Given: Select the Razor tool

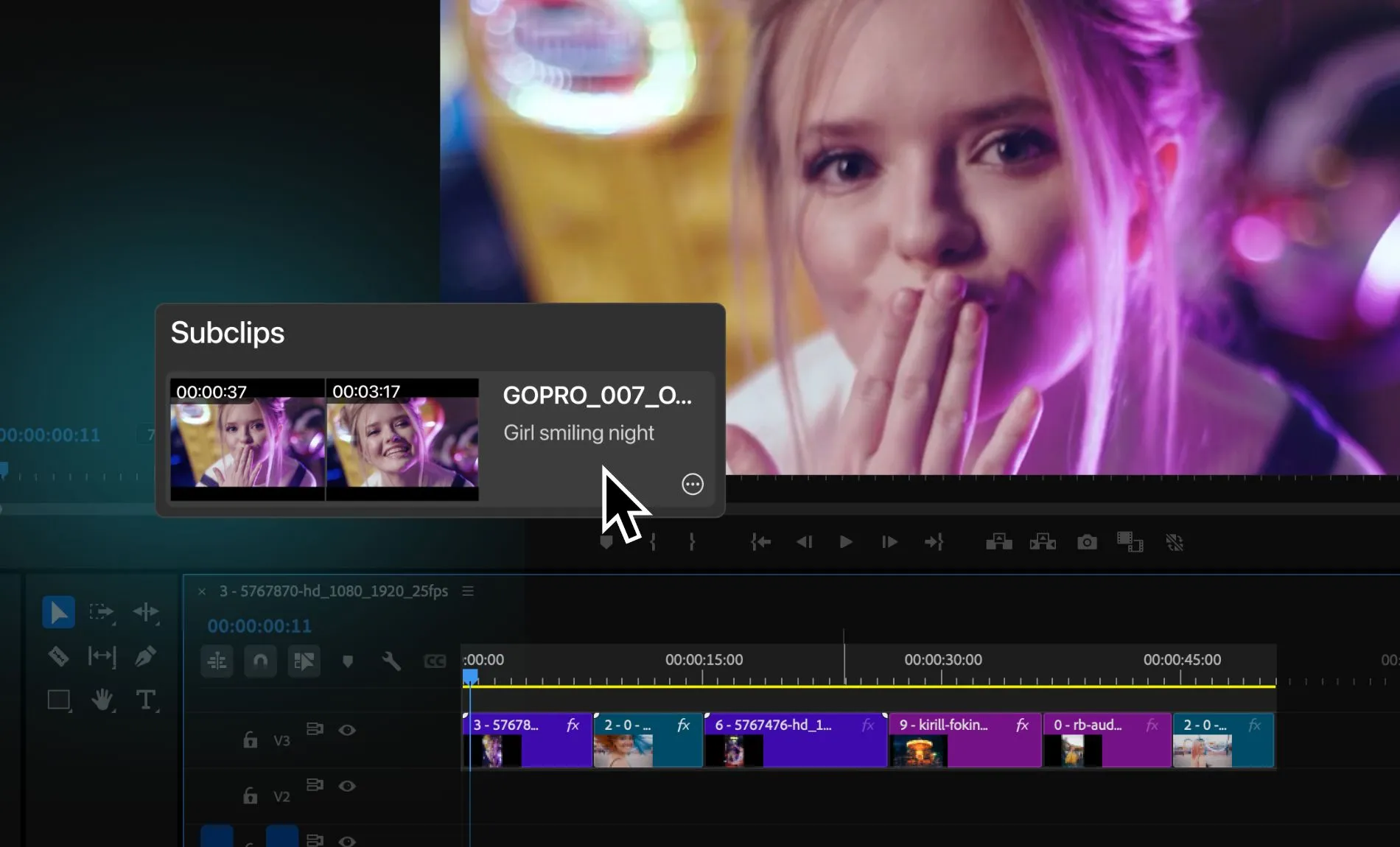Looking at the screenshot, I should [x=59, y=656].
